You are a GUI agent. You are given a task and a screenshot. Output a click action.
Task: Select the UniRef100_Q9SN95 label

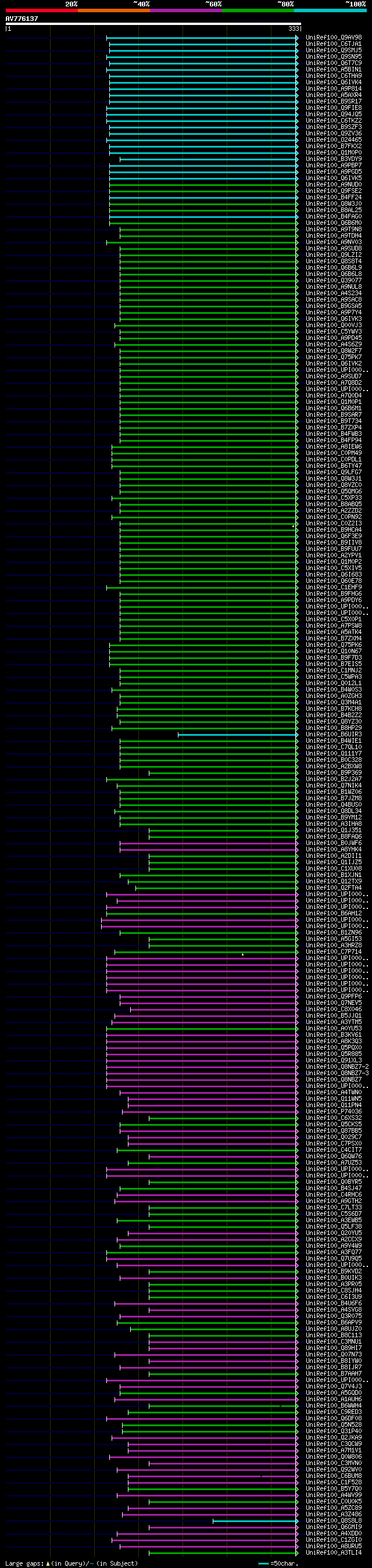[x=334, y=57]
